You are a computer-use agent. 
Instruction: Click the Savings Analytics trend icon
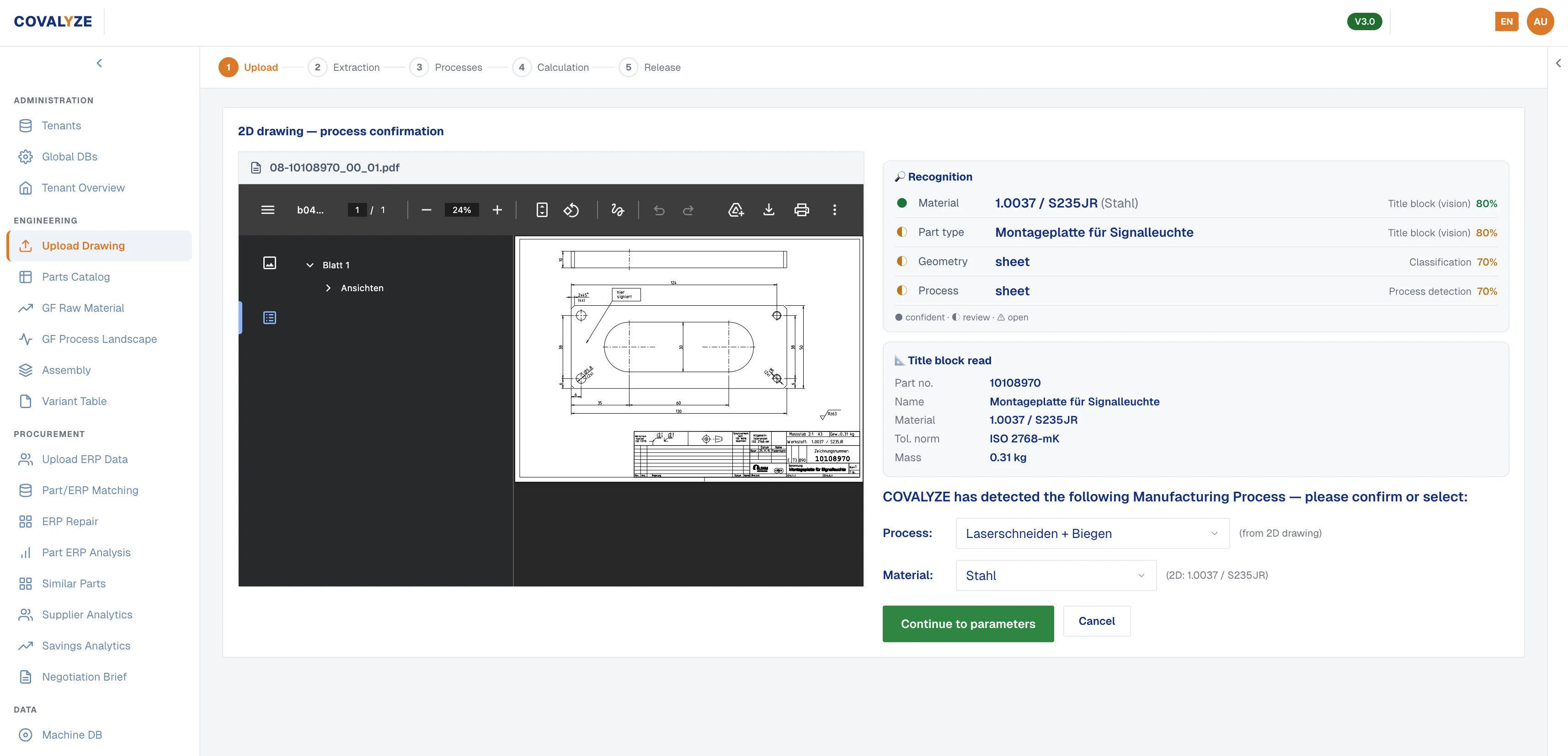pyautogui.click(x=26, y=646)
